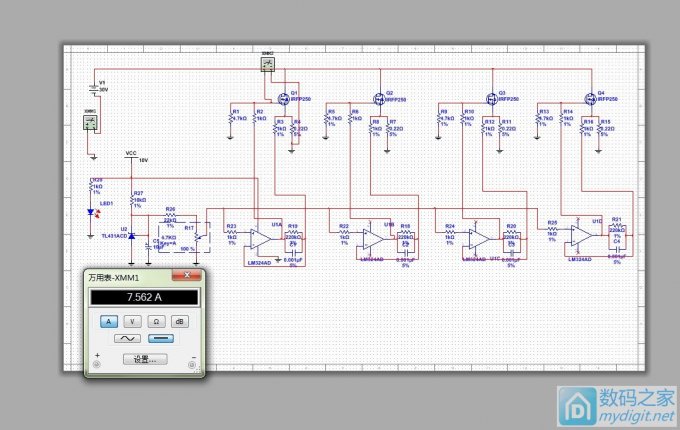Image resolution: width=680 pixels, height=430 pixels.
Task: Switch multimeter to voltage V mode
Action: pyautogui.click(x=132, y=322)
